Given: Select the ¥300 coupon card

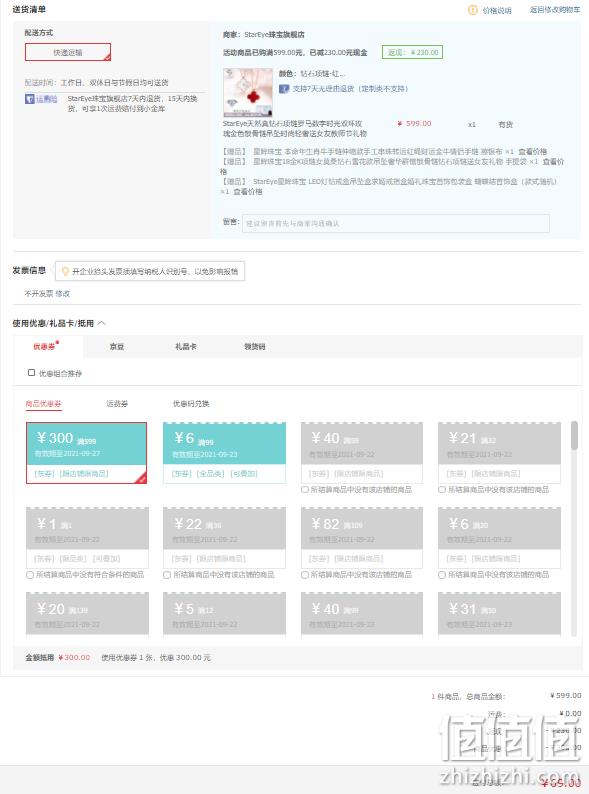Looking at the screenshot, I should 87,453.
